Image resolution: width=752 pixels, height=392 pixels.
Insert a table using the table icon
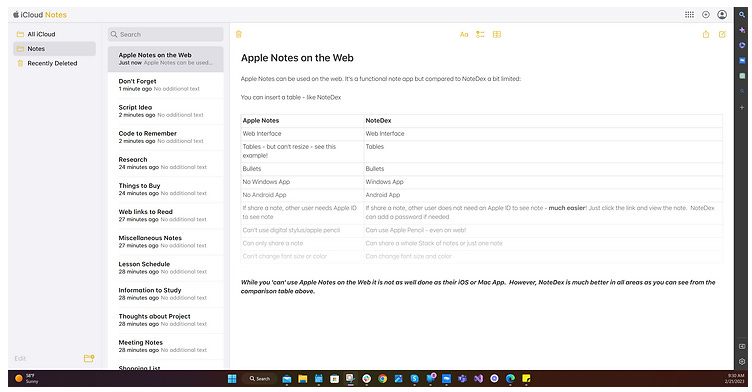[497, 35]
